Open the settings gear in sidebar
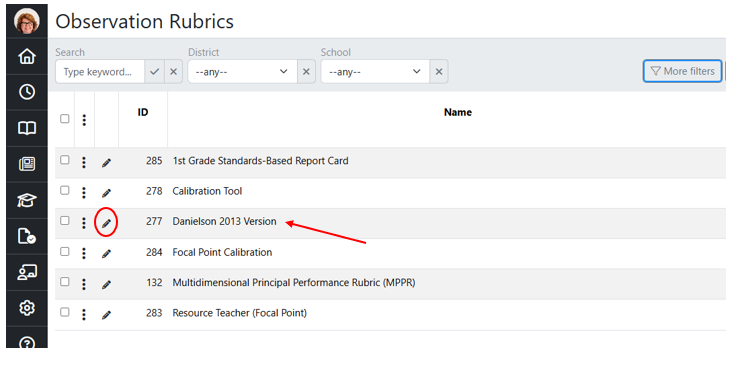 27,308
